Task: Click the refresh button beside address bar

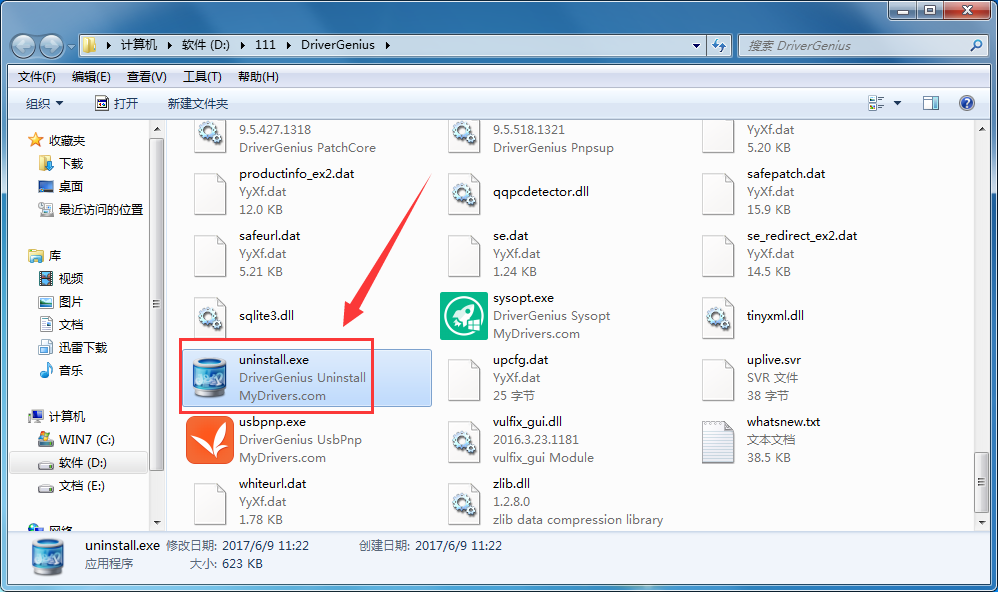Action: point(719,45)
